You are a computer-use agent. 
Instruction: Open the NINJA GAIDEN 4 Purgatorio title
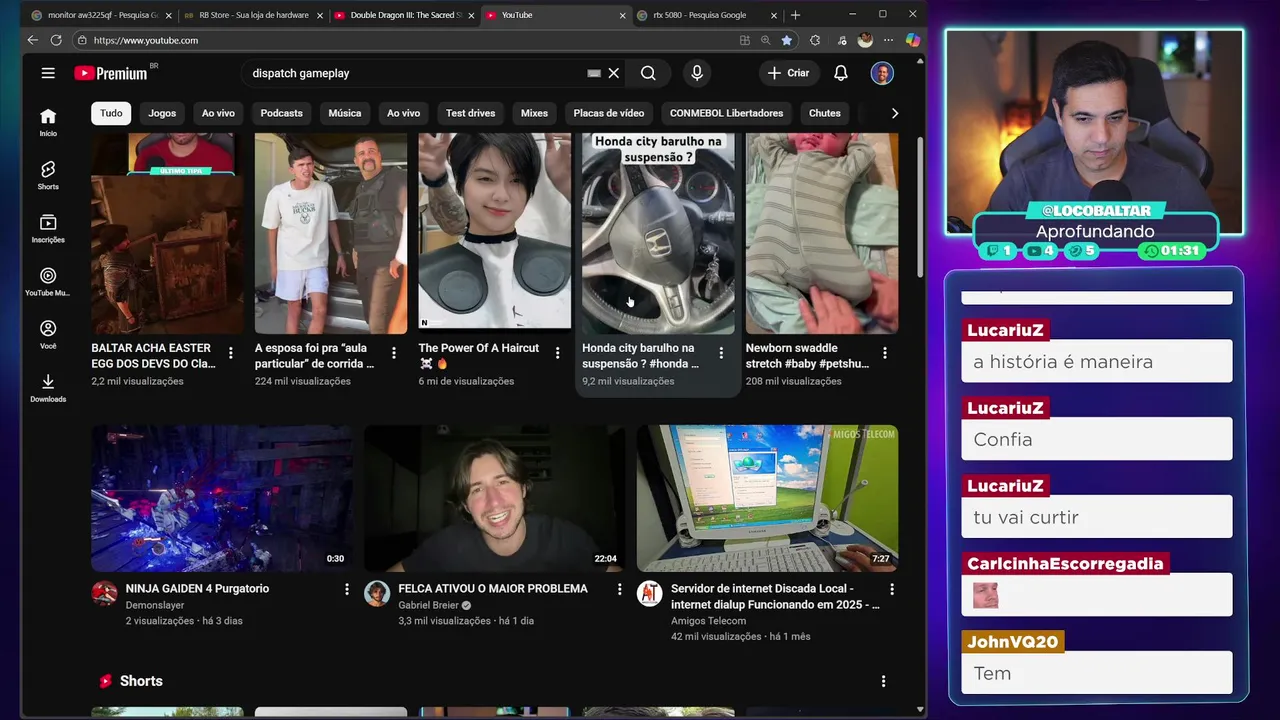pyautogui.click(x=197, y=589)
